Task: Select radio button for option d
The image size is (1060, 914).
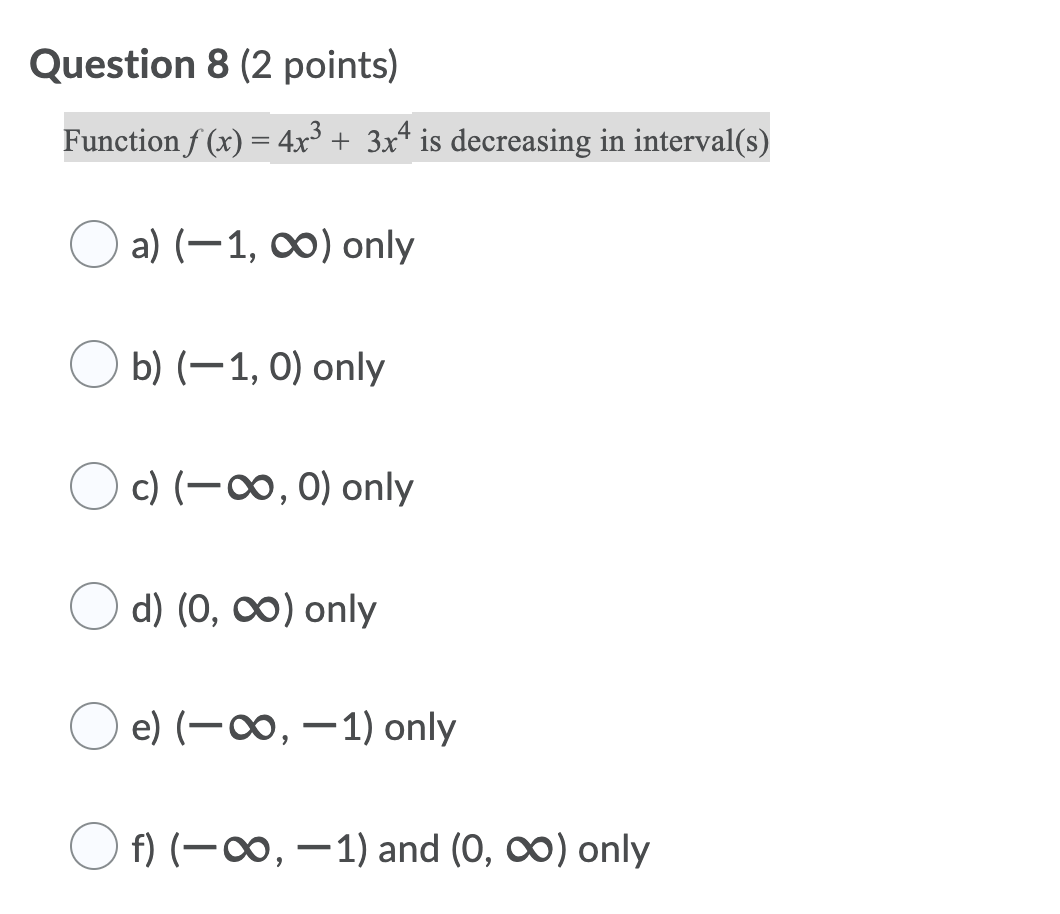Action: tap(94, 608)
